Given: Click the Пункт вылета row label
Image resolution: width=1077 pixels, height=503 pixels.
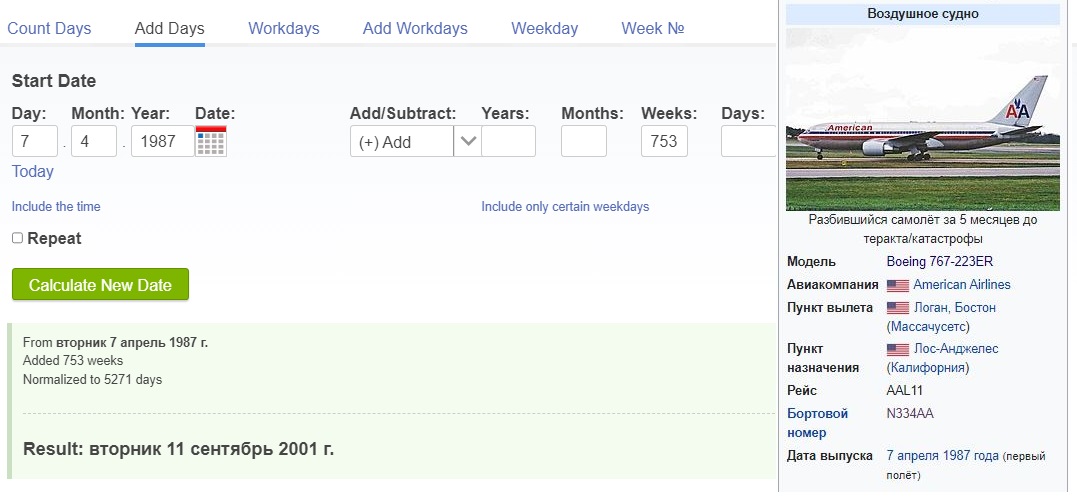Looking at the screenshot, I should (x=830, y=308).
